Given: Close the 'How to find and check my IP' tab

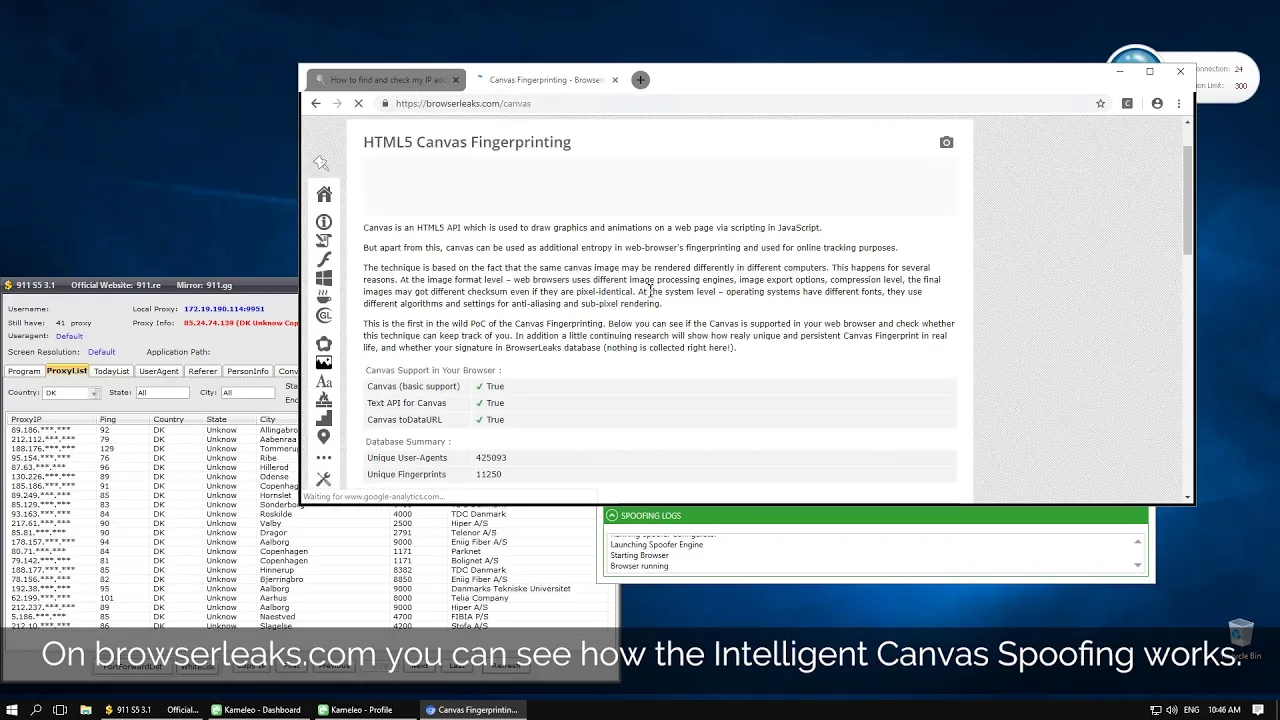Looking at the screenshot, I should (x=456, y=80).
